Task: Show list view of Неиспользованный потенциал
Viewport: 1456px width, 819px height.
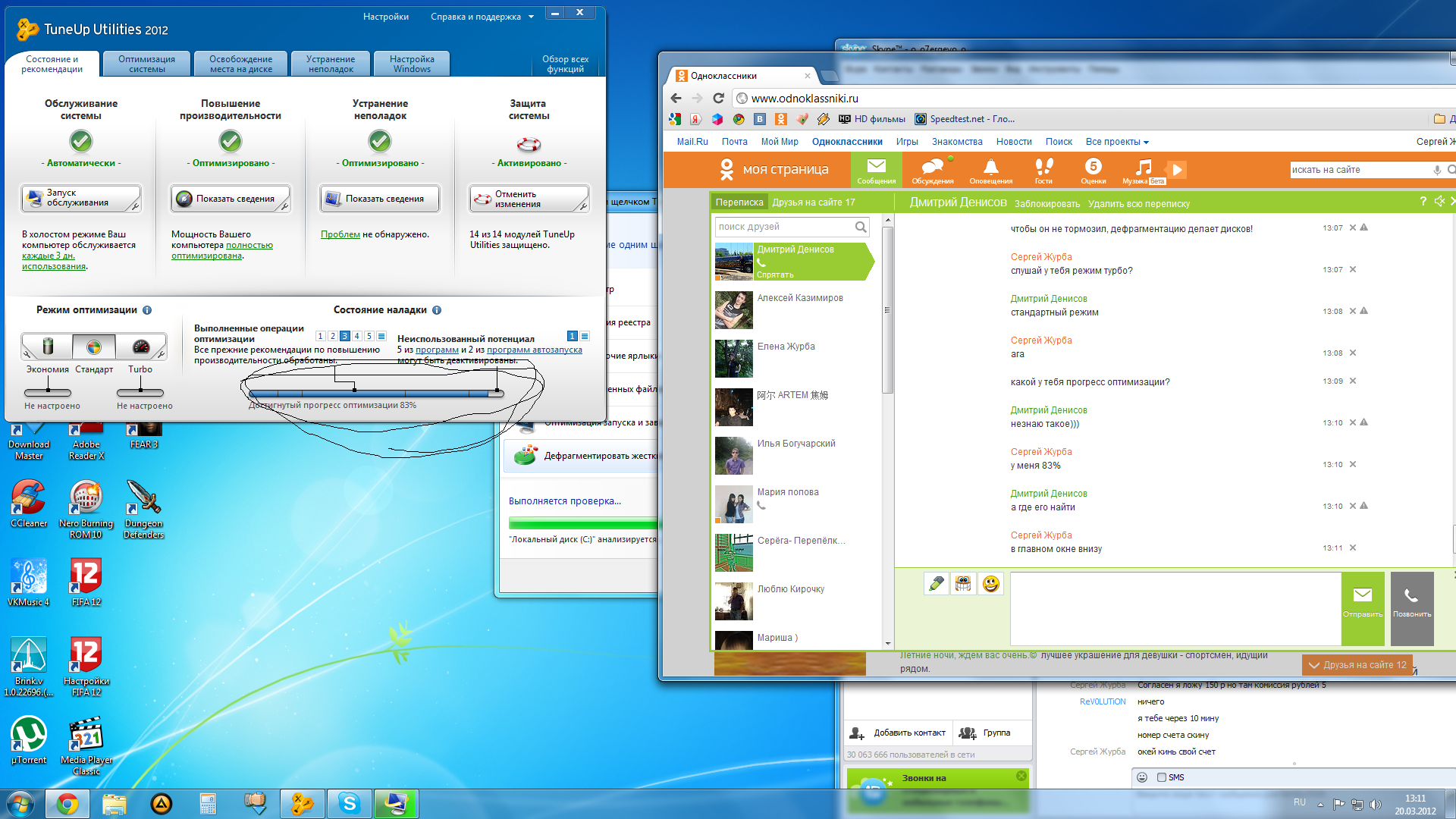Action: click(585, 336)
